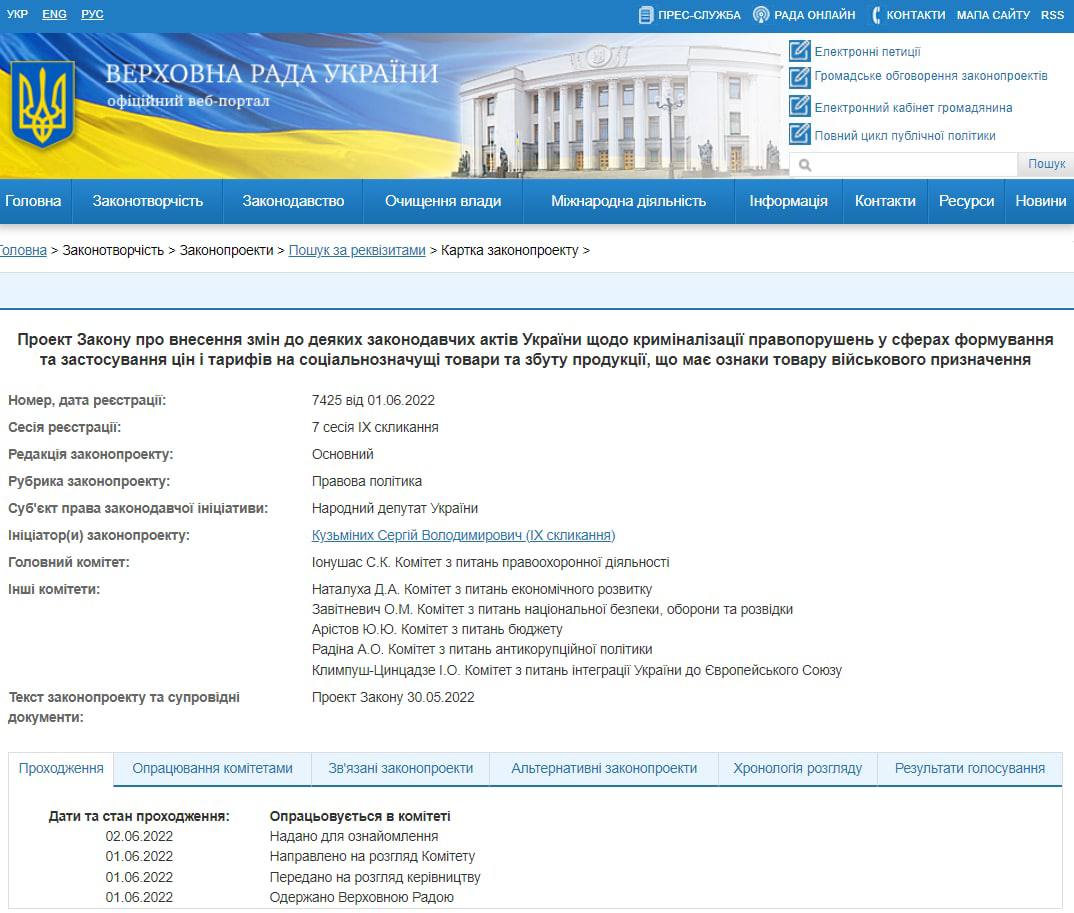Open Мапа сайту in top bar
Screen dimensions: 1074x913
[992, 15]
